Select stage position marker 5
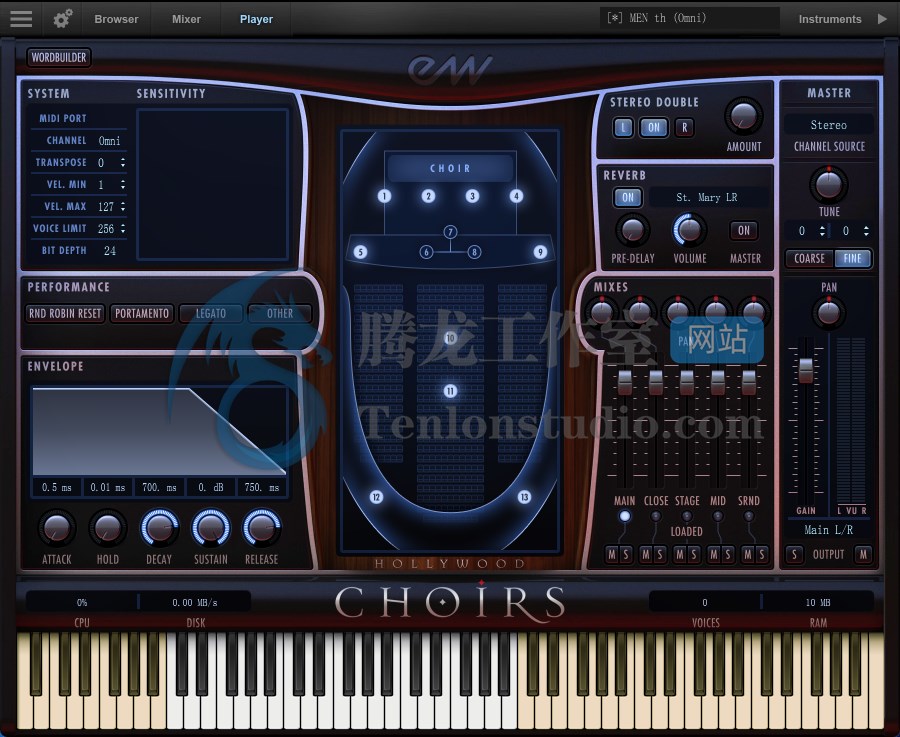The image size is (900, 737). pos(360,252)
